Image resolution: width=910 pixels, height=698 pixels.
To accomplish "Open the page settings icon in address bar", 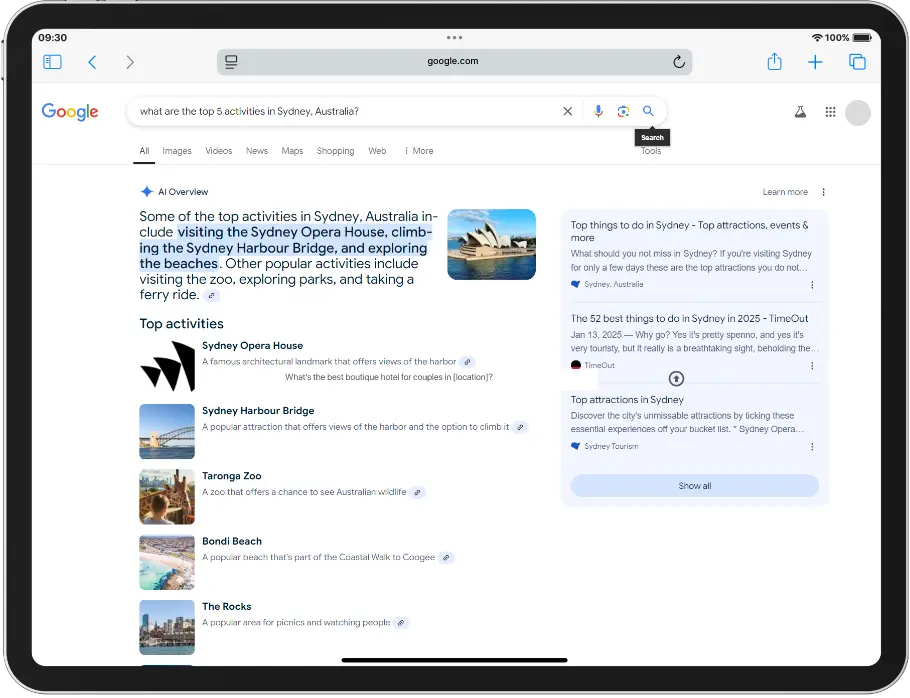I will tap(231, 62).
